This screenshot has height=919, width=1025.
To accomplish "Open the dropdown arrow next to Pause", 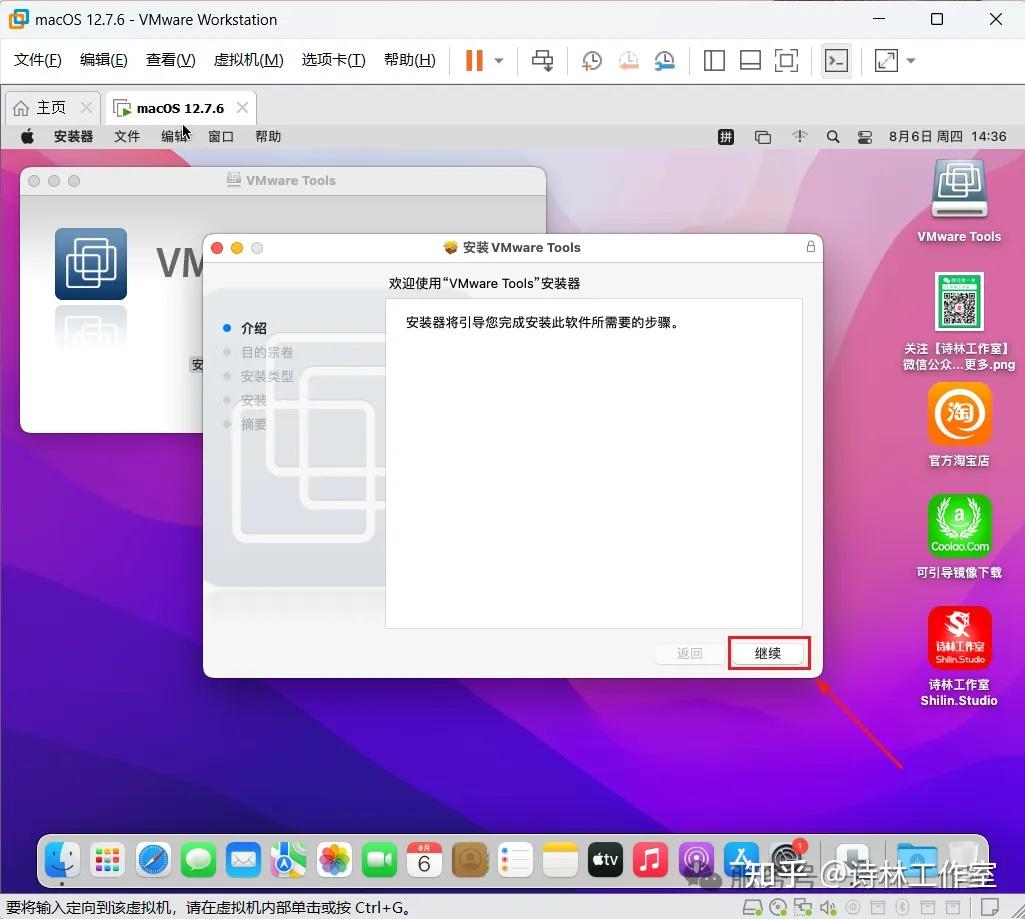I will [499, 61].
